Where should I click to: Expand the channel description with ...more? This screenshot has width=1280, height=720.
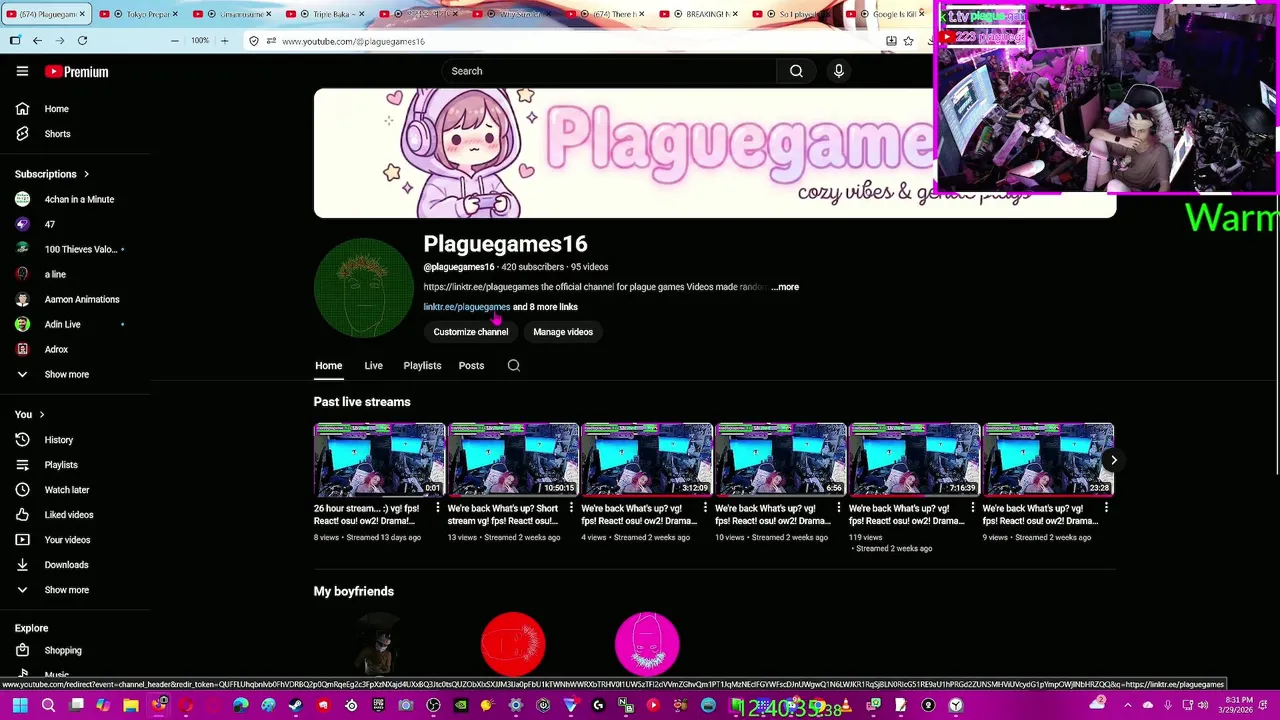pos(785,287)
